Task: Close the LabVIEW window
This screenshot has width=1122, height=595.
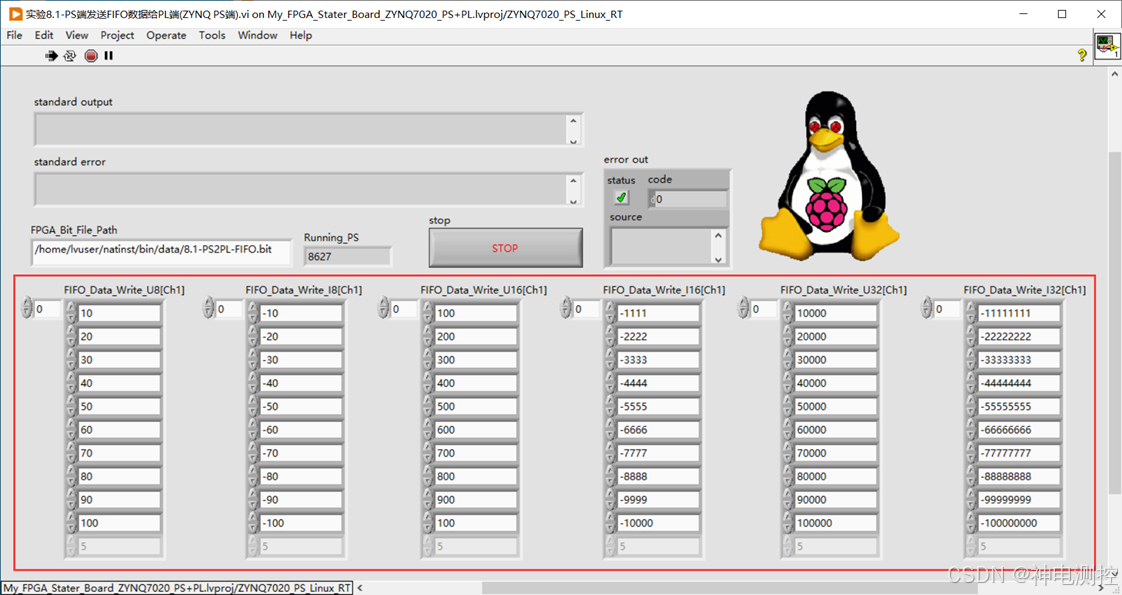Action: 1101,14
